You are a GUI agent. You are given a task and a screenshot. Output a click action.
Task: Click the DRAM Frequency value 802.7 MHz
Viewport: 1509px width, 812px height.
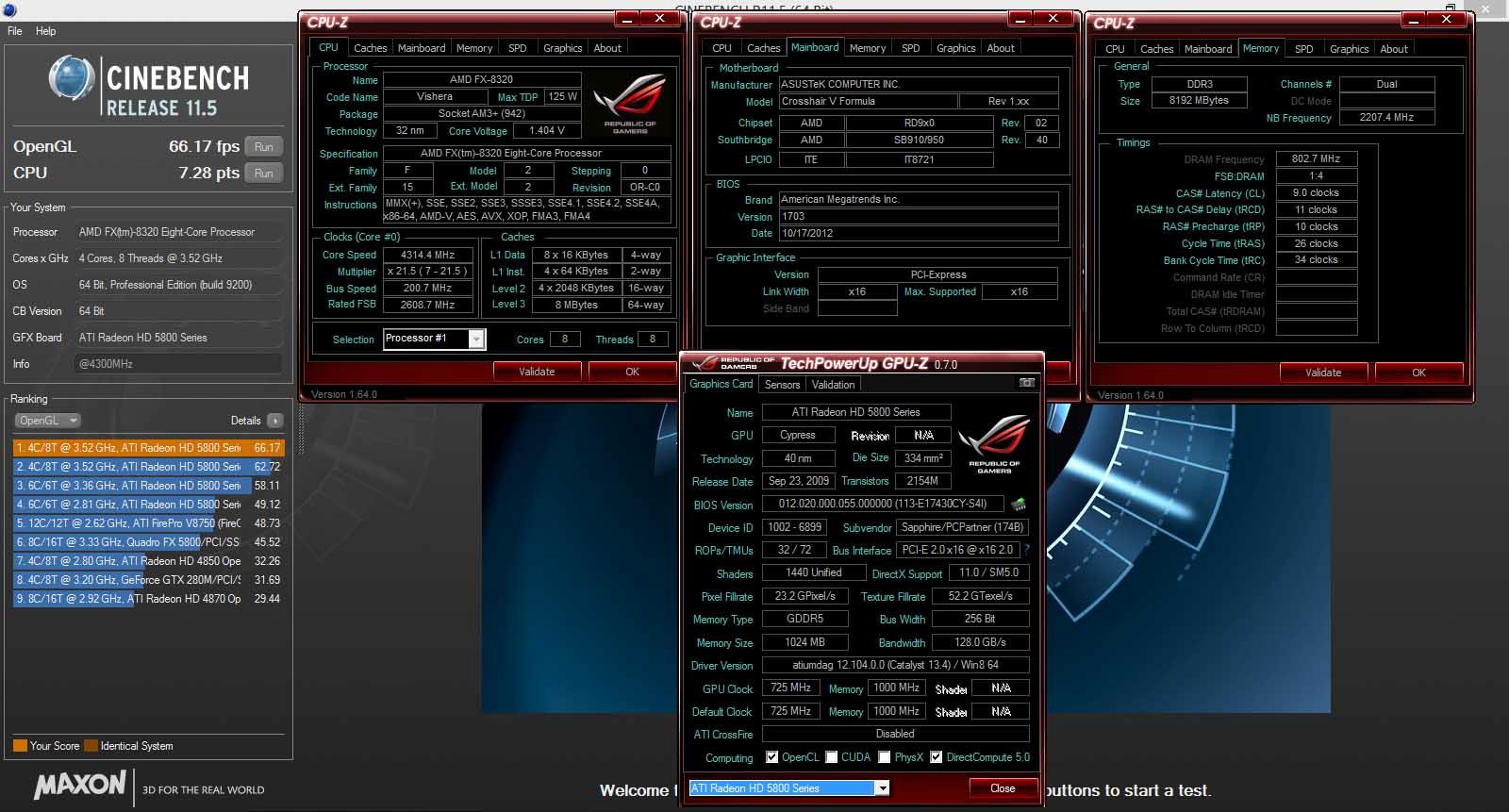pyautogui.click(x=1317, y=159)
